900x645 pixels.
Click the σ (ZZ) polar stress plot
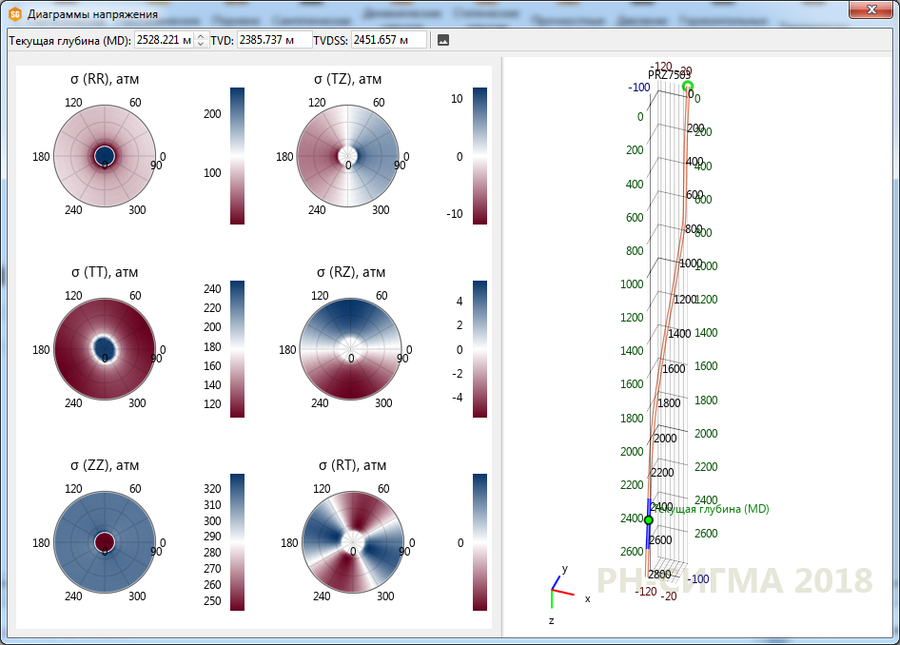point(105,541)
